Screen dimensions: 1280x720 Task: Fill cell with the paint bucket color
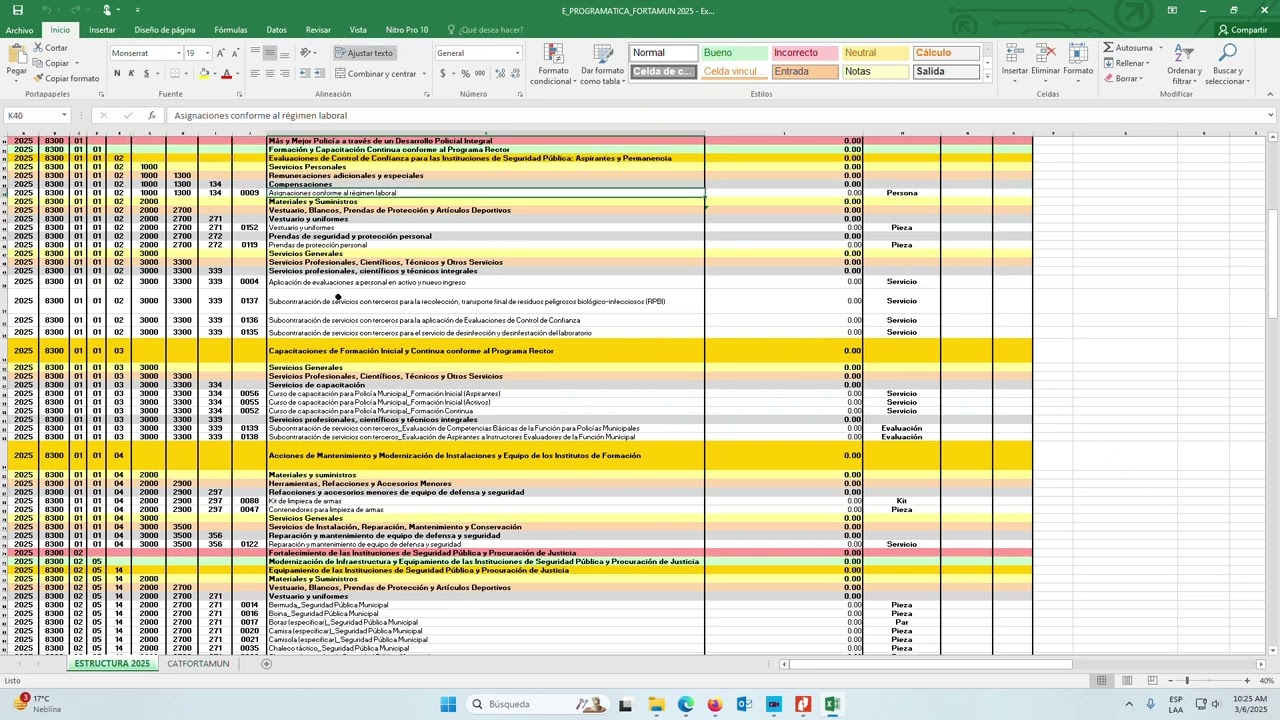click(204, 73)
